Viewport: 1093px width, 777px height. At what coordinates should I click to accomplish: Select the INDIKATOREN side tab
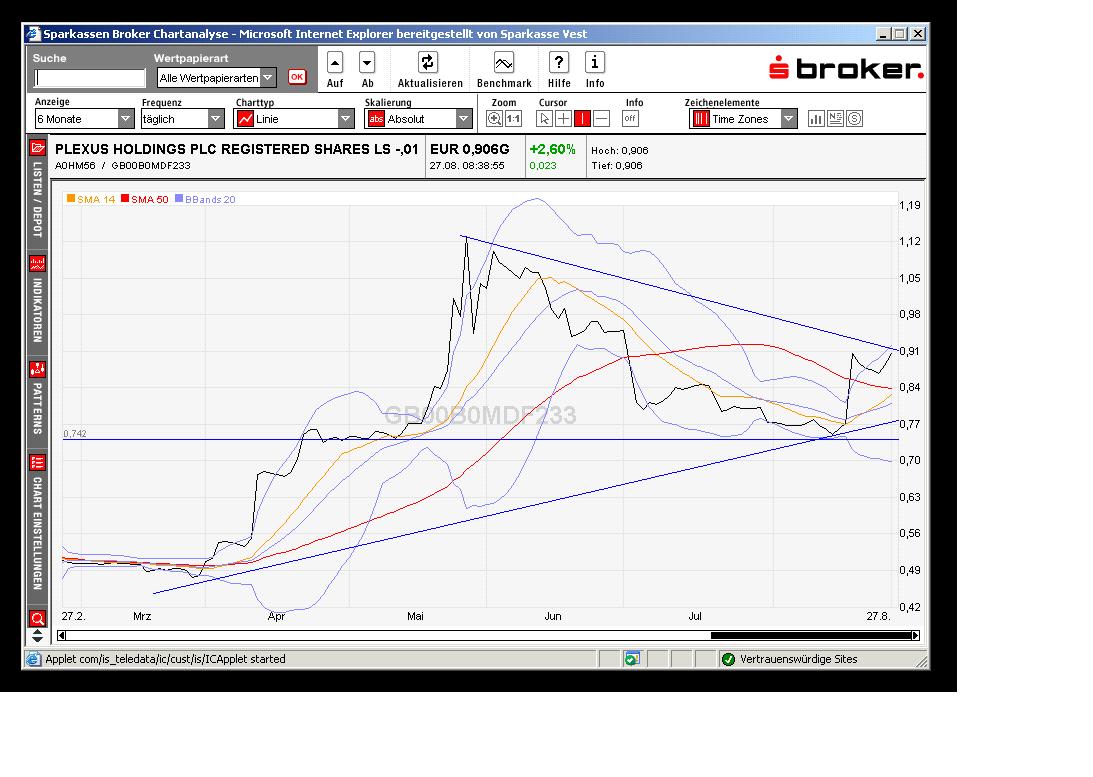38,309
